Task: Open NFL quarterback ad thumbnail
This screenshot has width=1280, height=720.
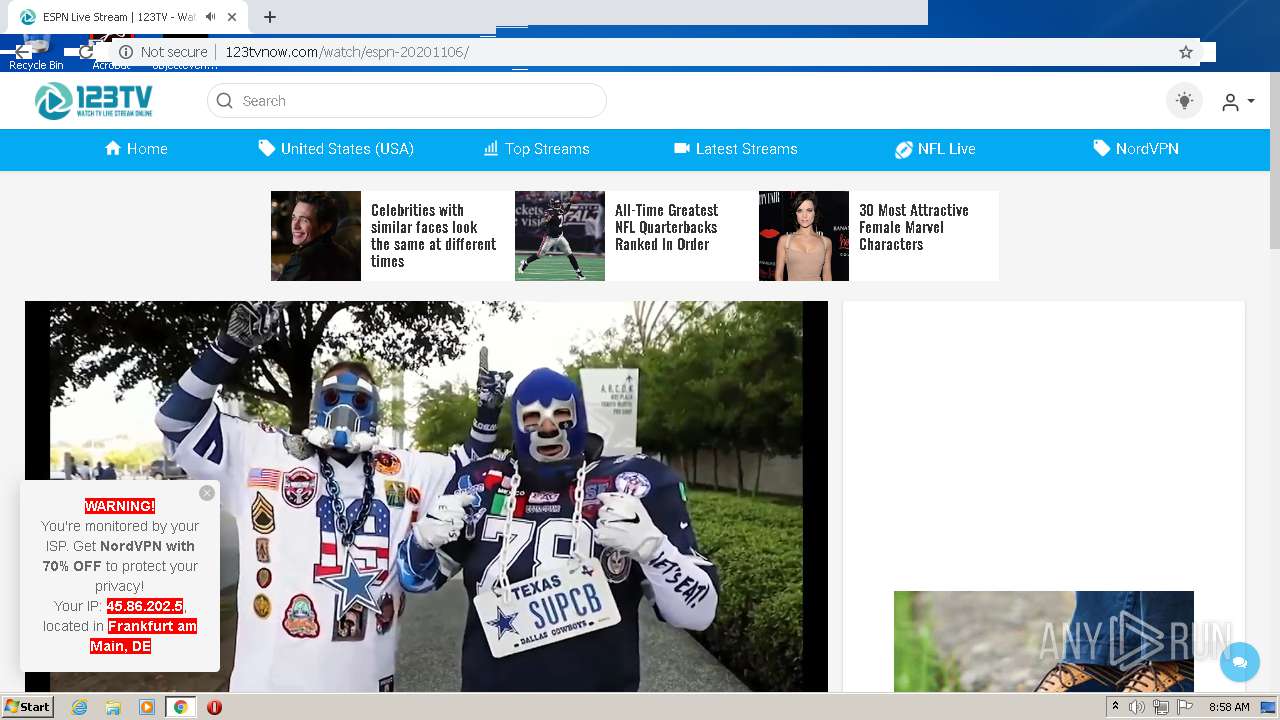Action: point(560,236)
